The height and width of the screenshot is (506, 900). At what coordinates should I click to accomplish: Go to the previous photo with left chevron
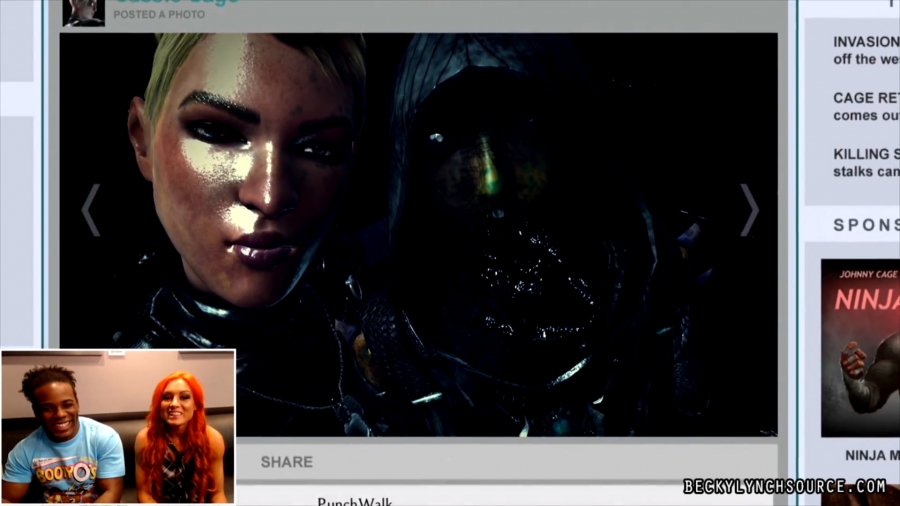pyautogui.click(x=91, y=210)
